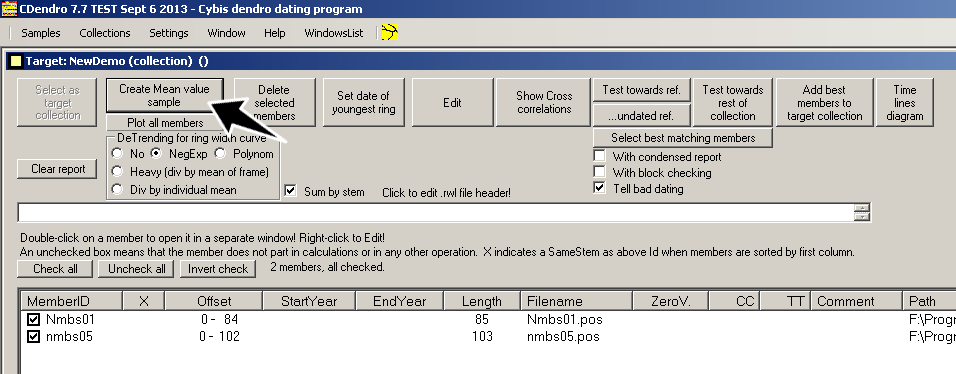Select the Nmbs01.pos filename cell
Screen dimensions: 956x374
[x=565, y=319]
